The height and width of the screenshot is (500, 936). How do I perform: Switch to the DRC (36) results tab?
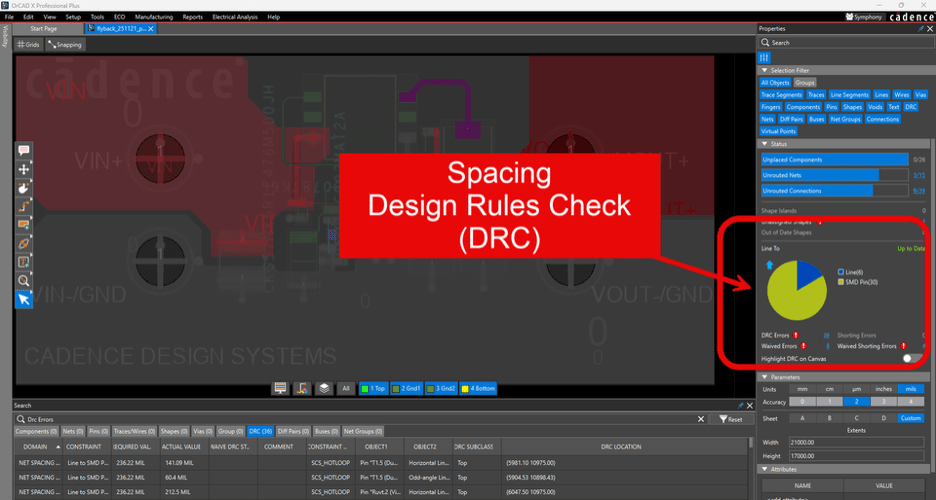(260, 431)
